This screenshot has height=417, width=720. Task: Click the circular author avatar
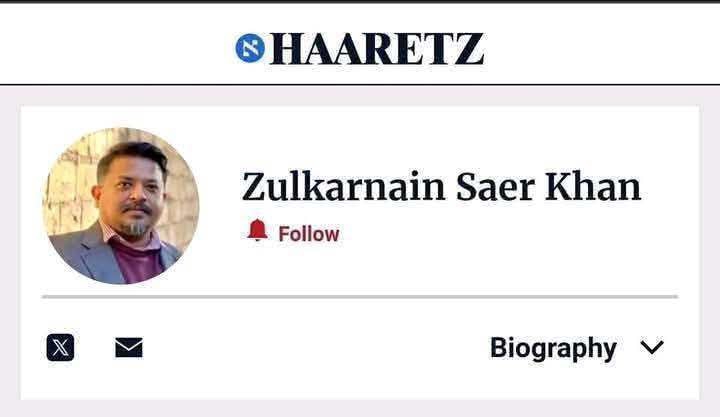(x=121, y=206)
